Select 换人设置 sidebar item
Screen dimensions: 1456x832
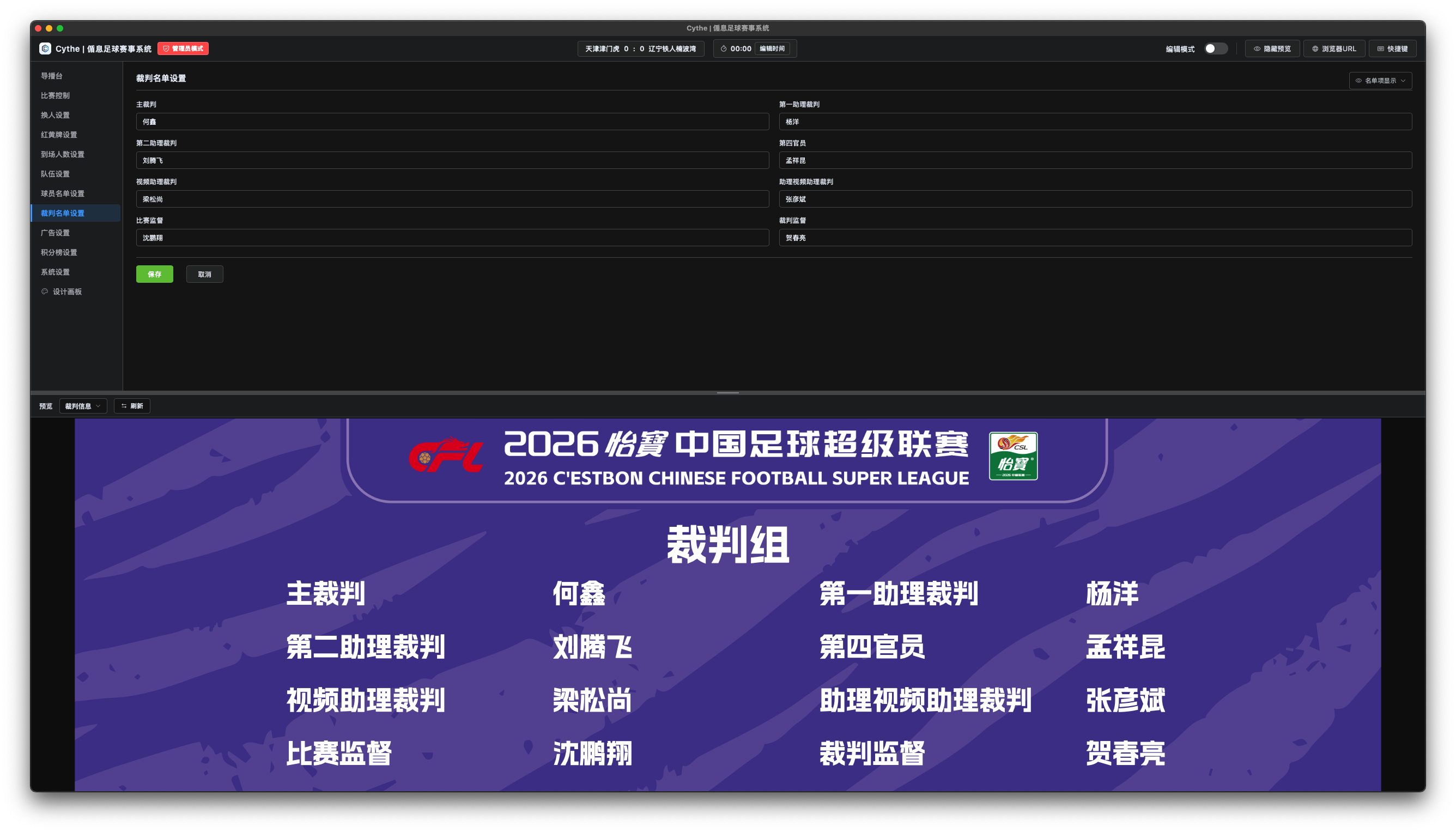point(75,115)
